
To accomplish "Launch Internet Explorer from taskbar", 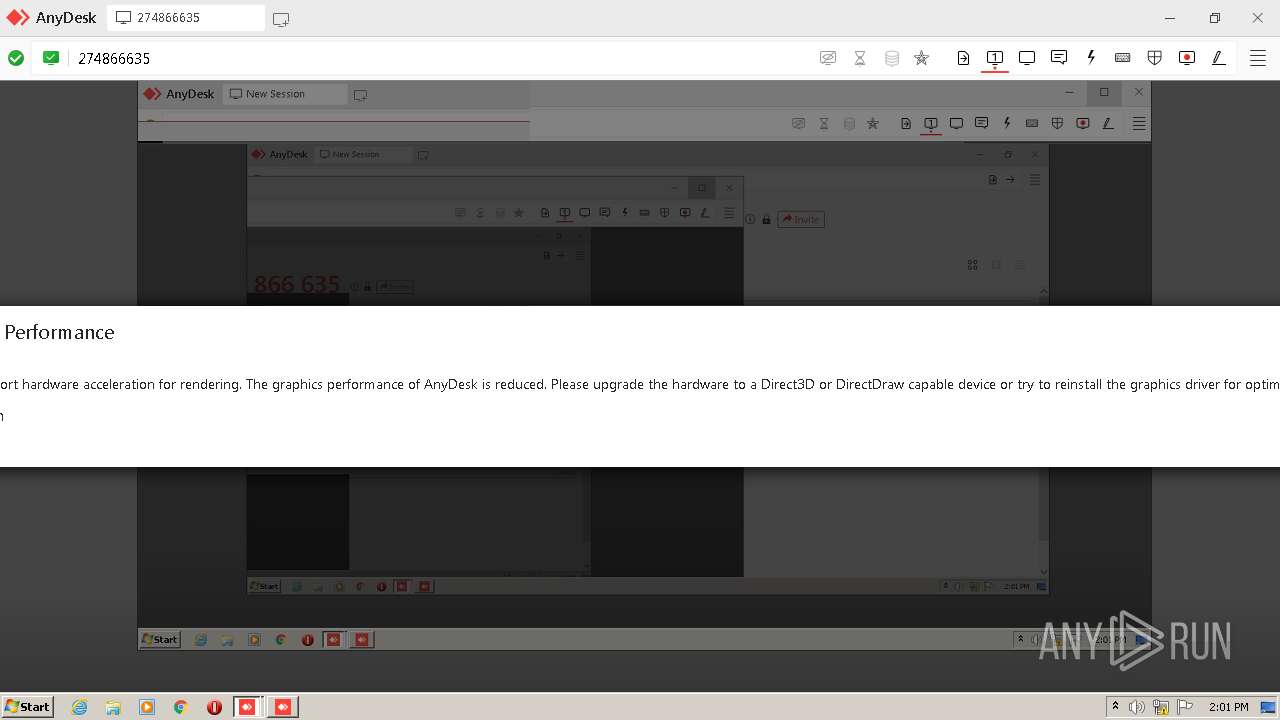I will coord(79,707).
